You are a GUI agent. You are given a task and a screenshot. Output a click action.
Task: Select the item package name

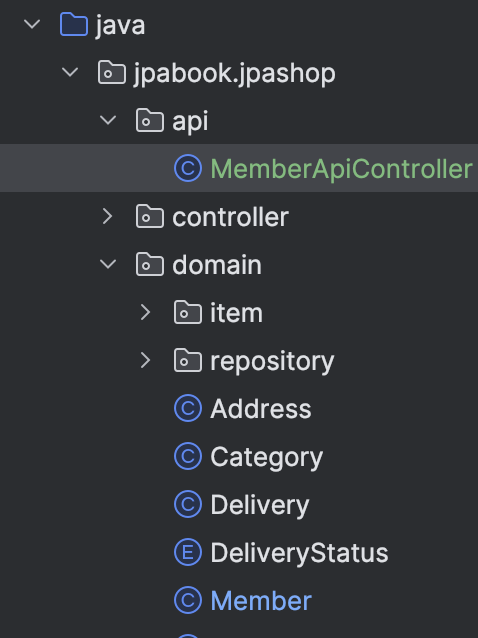(236, 313)
